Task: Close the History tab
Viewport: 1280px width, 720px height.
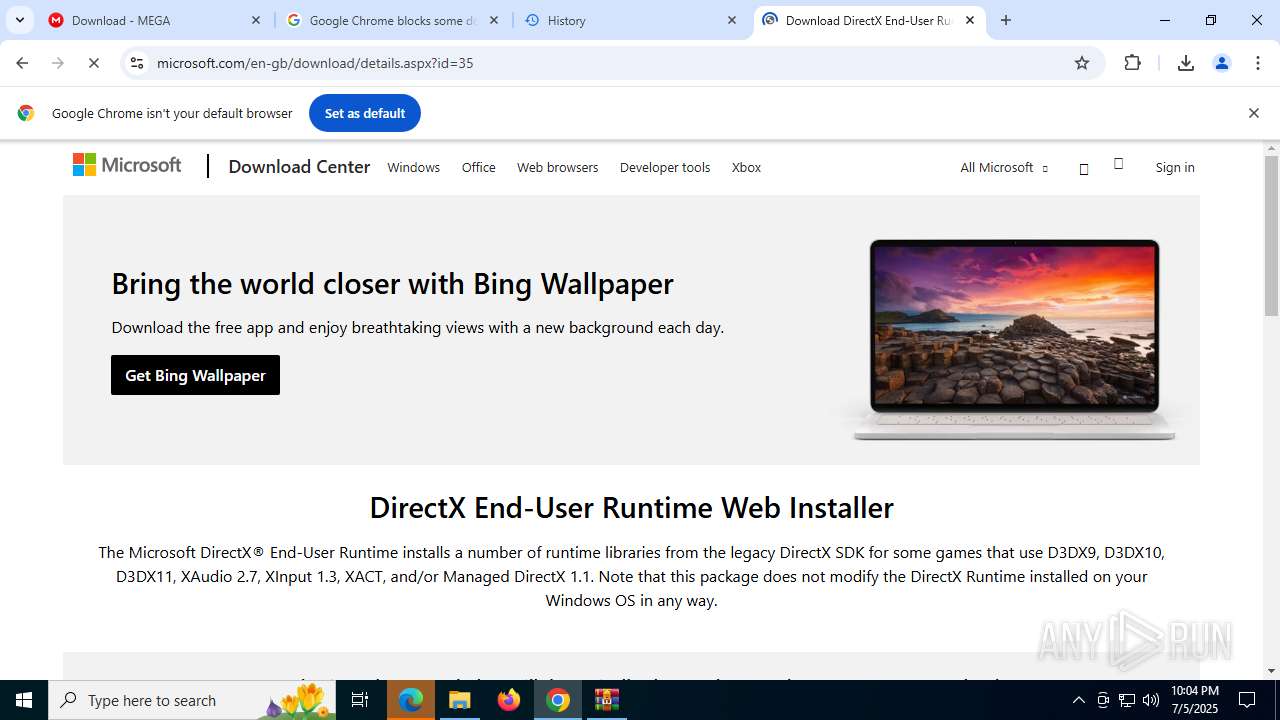Action: coord(732,20)
